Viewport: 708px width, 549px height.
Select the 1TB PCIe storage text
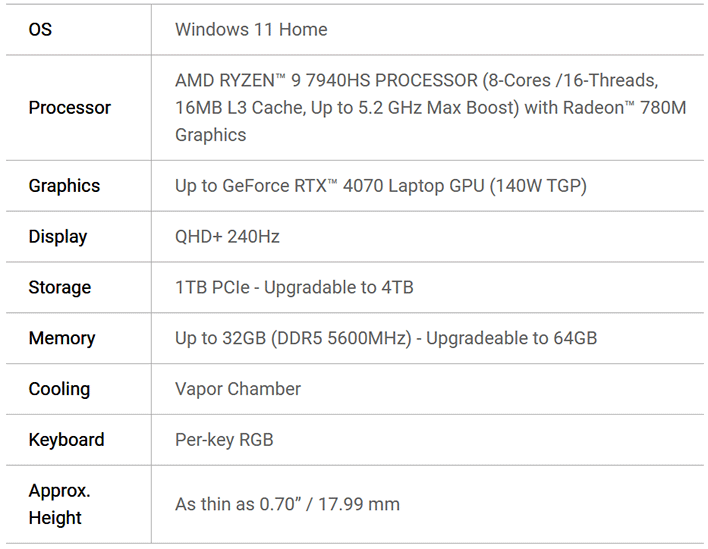pos(212,288)
